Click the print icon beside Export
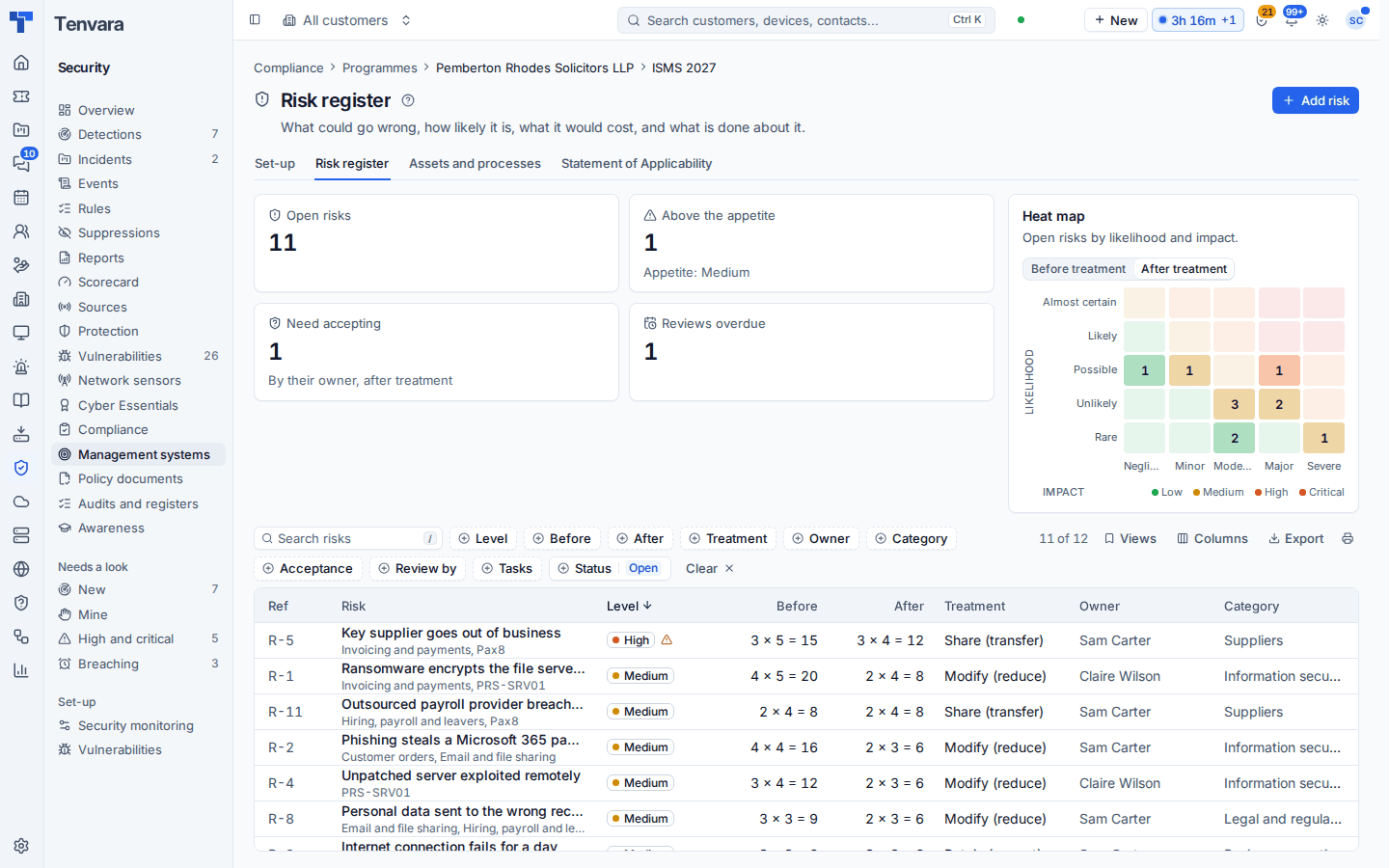Viewport: 1389px width, 868px height. click(x=1348, y=538)
